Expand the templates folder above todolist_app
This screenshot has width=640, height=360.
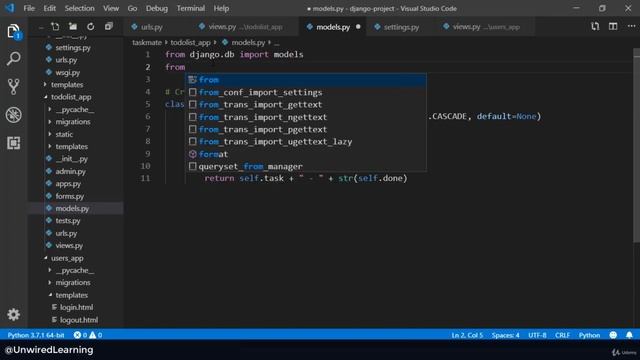point(67,84)
